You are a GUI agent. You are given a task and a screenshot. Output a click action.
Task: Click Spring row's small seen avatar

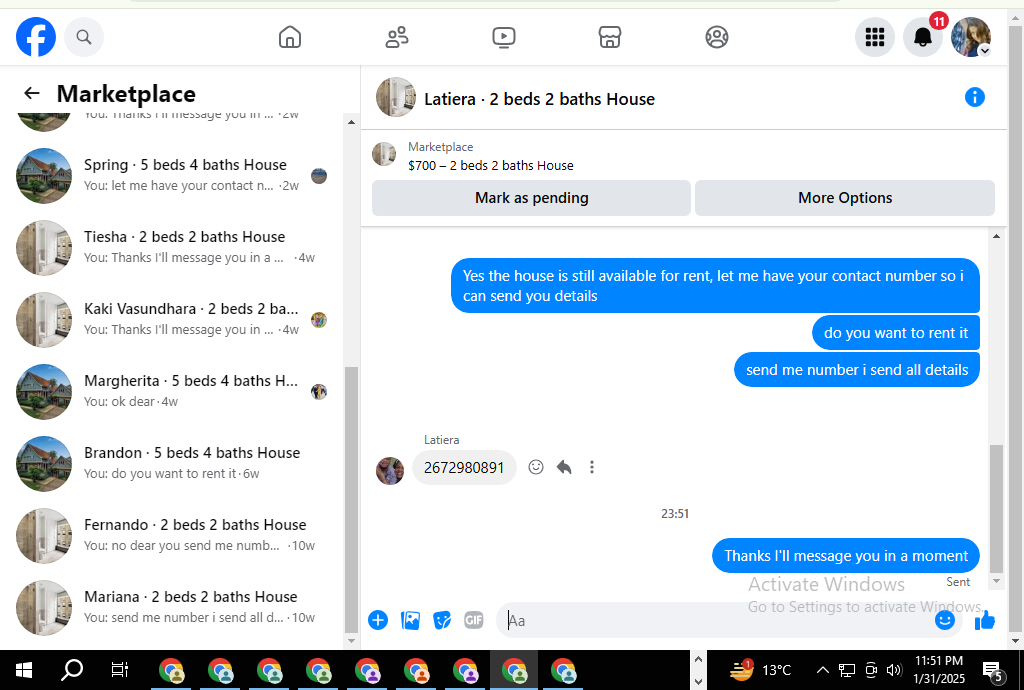[319, 176]
